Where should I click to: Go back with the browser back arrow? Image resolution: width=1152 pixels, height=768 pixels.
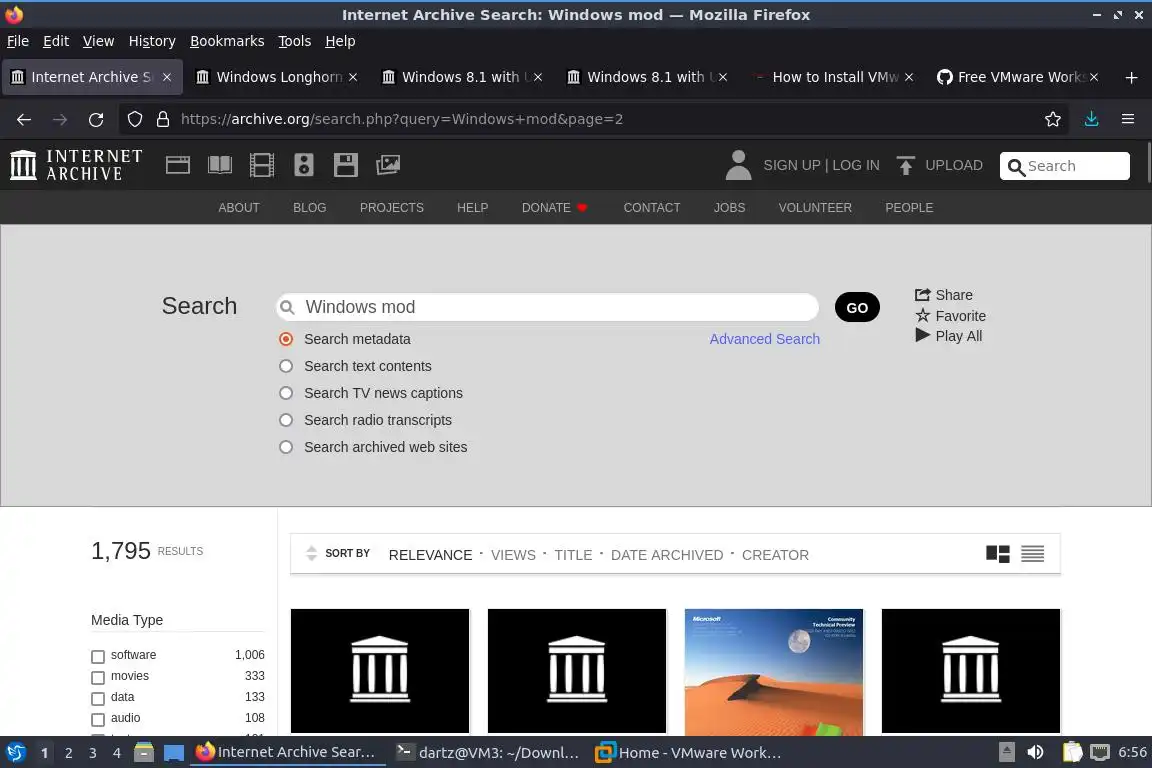click(x=24, y=119)
